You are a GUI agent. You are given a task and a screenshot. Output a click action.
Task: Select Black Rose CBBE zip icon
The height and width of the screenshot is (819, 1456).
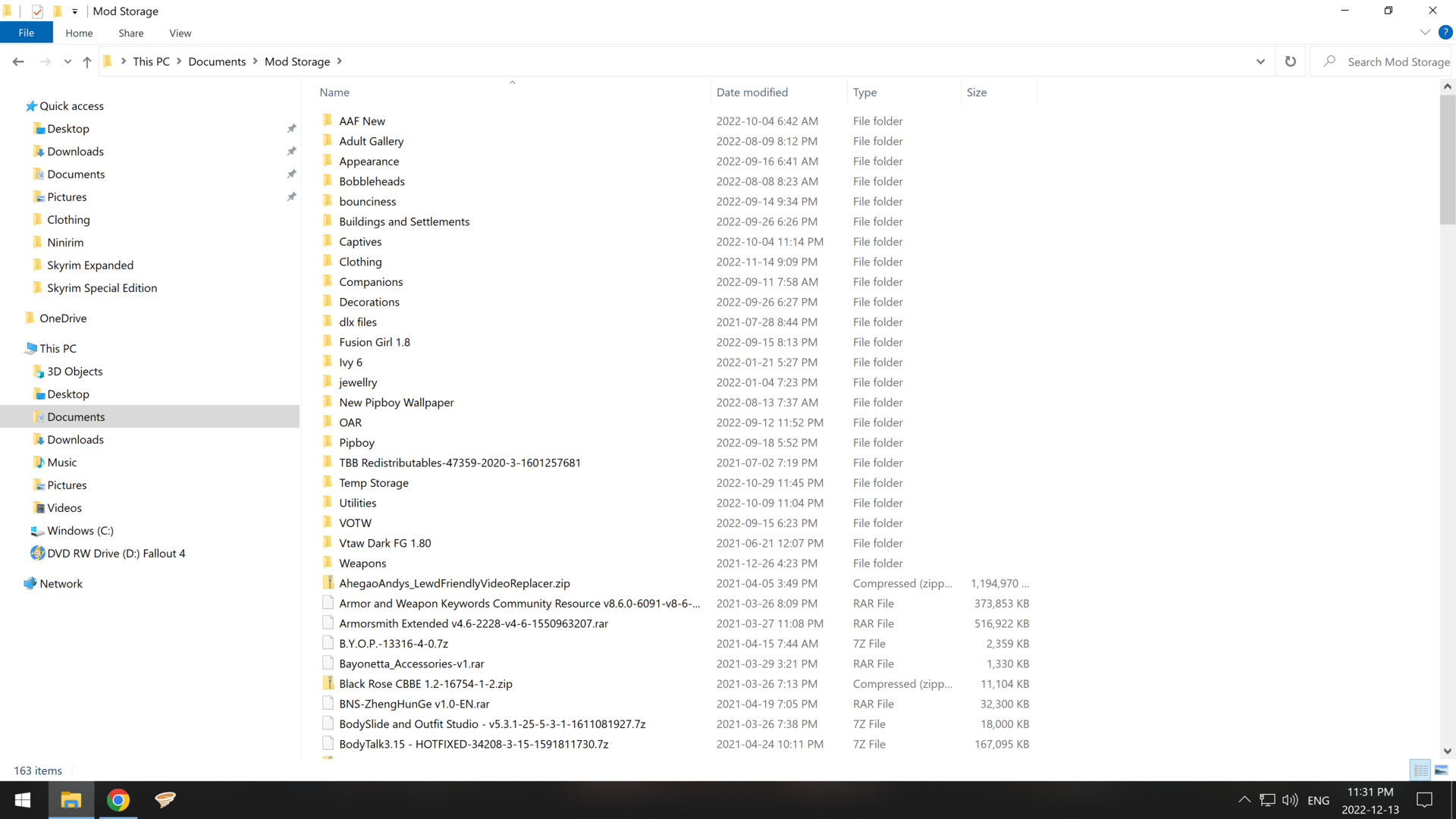tap(328, 683)
